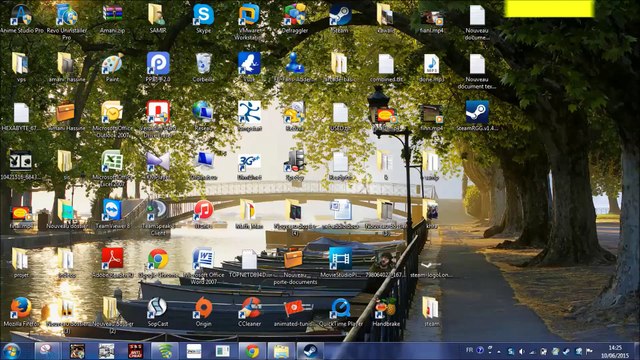Select the Amani Hassine briefcase icon
Screen dimensions: 640x360
(67, 116)
